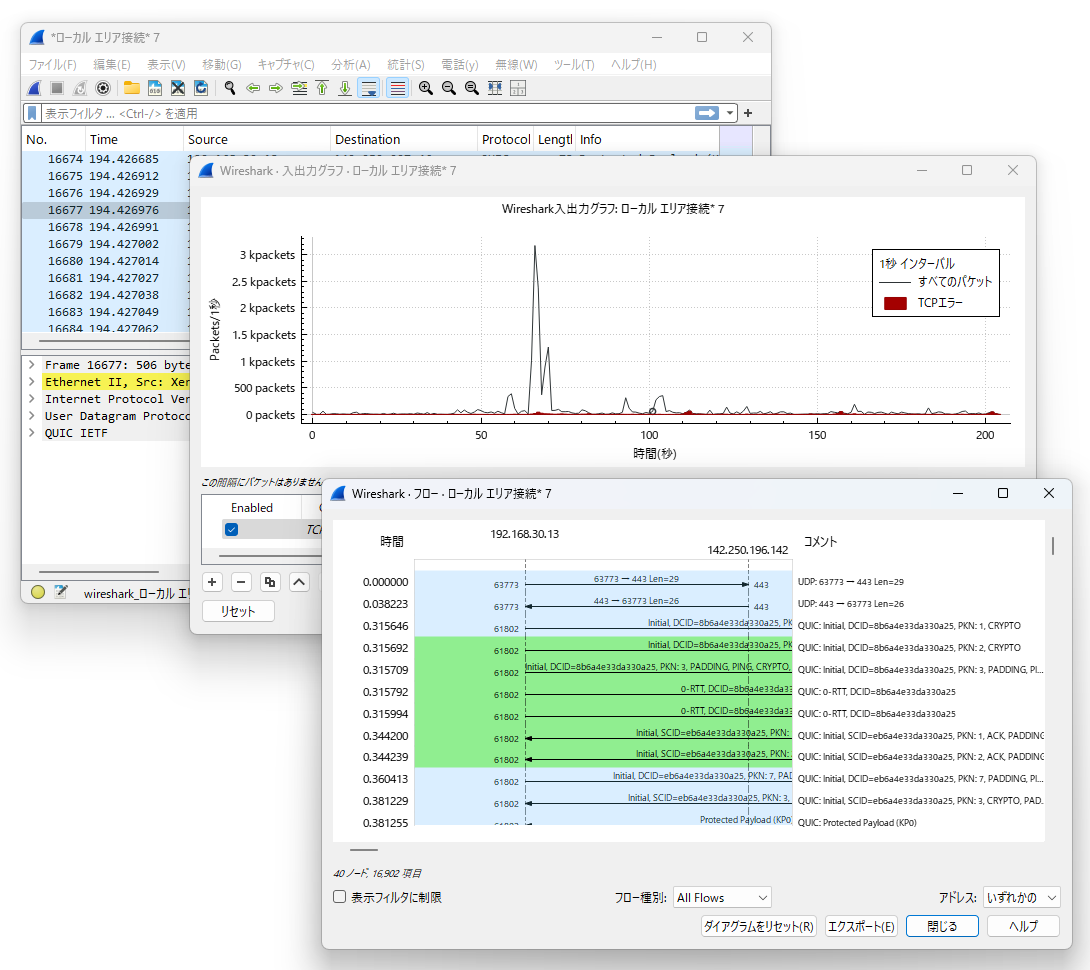The width and height of the screenshot is (1090, 970).
Task: Select the flow row at time 0.344200
Action: tap(688, 736)
